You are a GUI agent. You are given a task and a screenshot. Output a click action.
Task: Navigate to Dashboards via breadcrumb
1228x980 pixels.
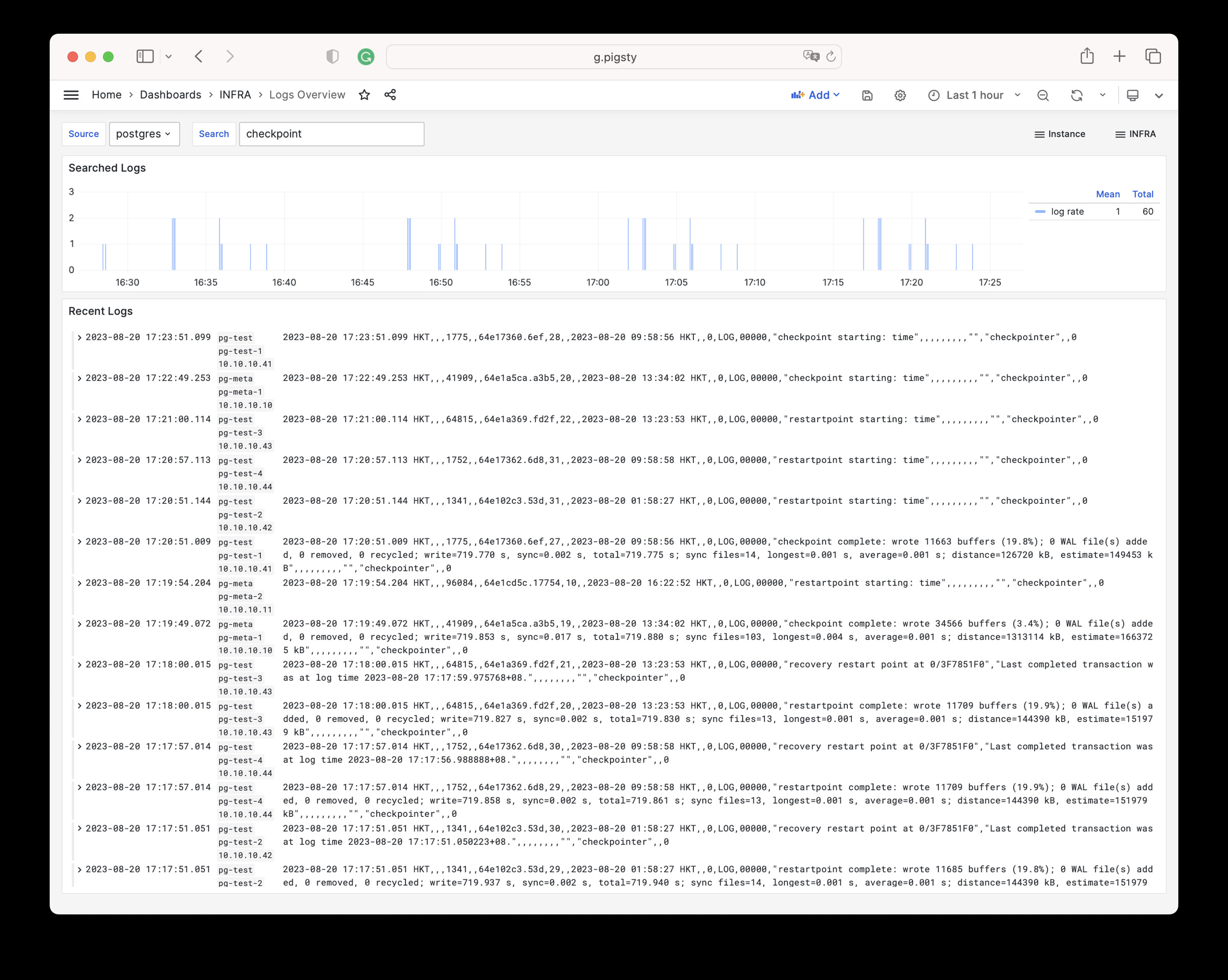(170, 95)
